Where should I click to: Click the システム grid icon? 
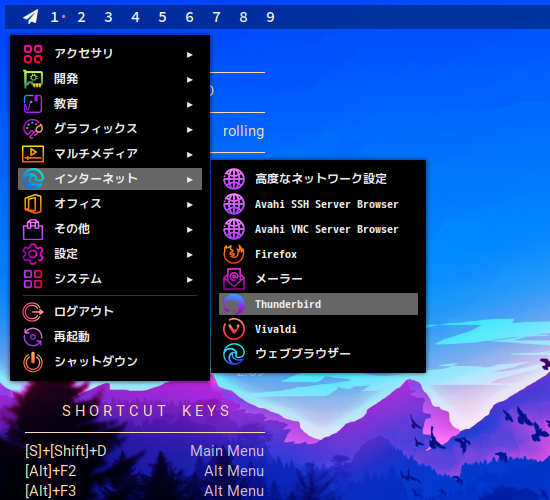33,279
